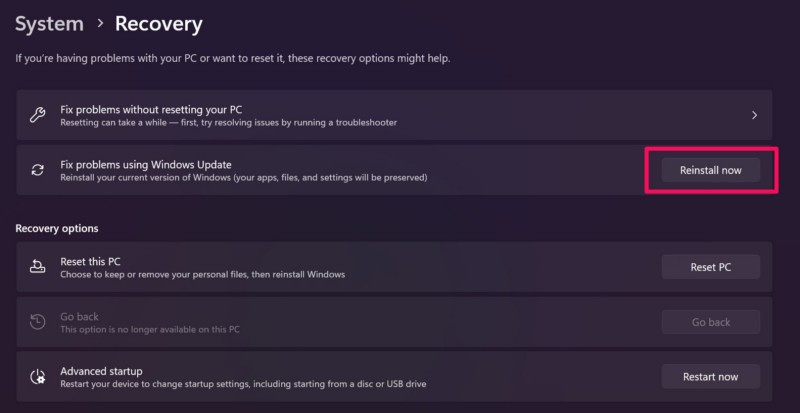800x413 pixels.
Task: Click the Recovery page heading
Action: click(x=158, y=22)
